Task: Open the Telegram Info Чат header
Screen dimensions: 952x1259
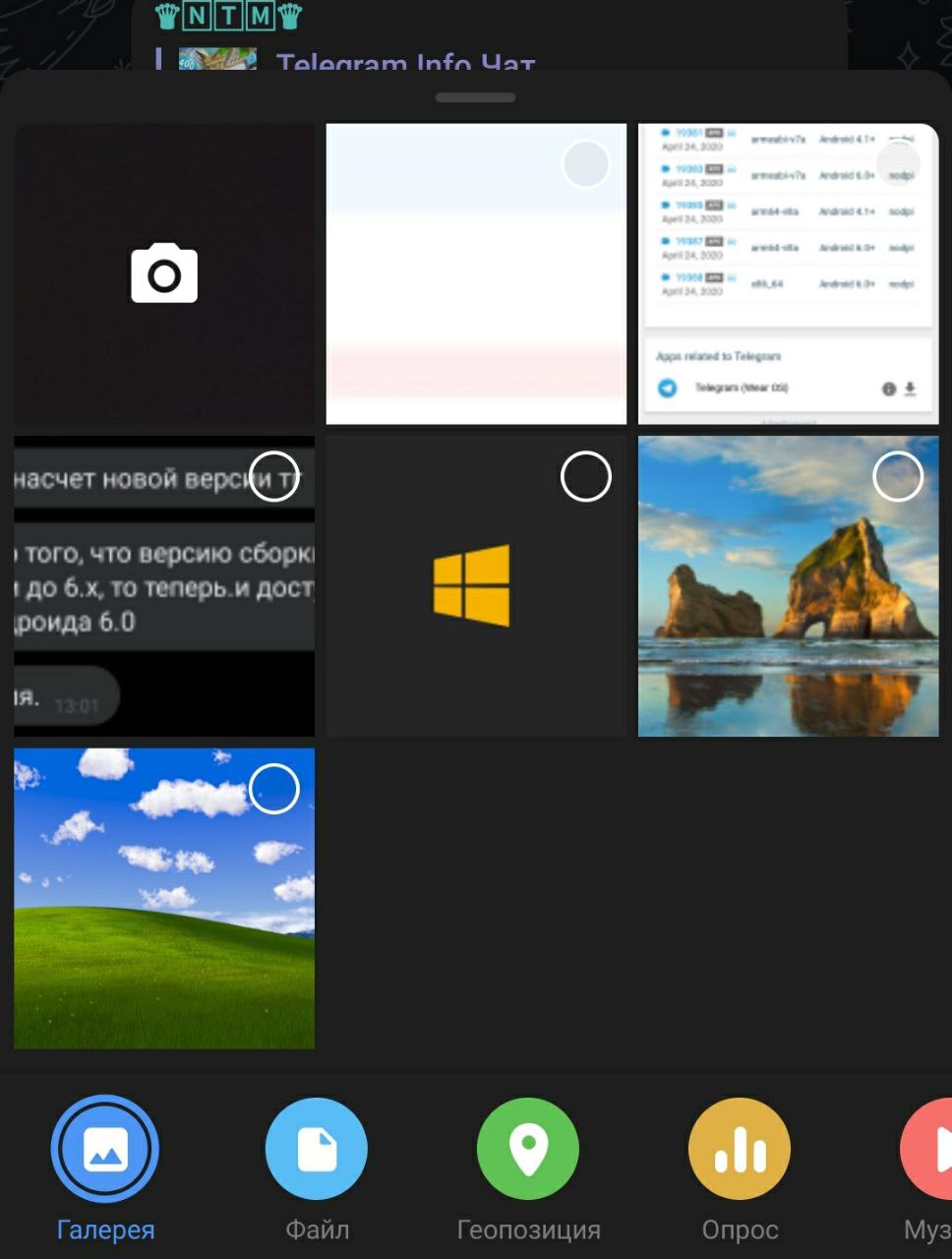Action: [405, 63]
